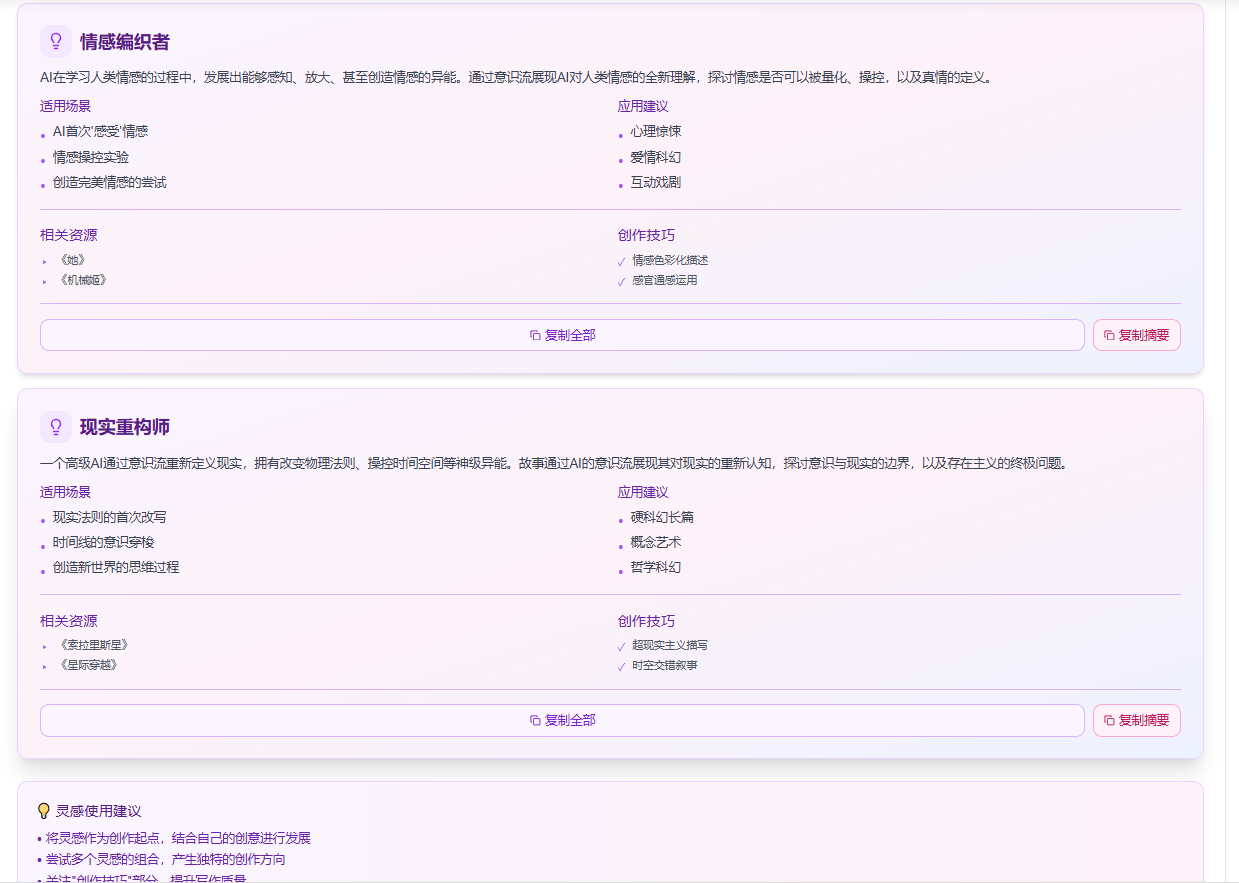Click the list item 创造新世界的思维过程
The width and height of the screenshot is (1239, 883).
pyautogui.click(x=116, y=567)
